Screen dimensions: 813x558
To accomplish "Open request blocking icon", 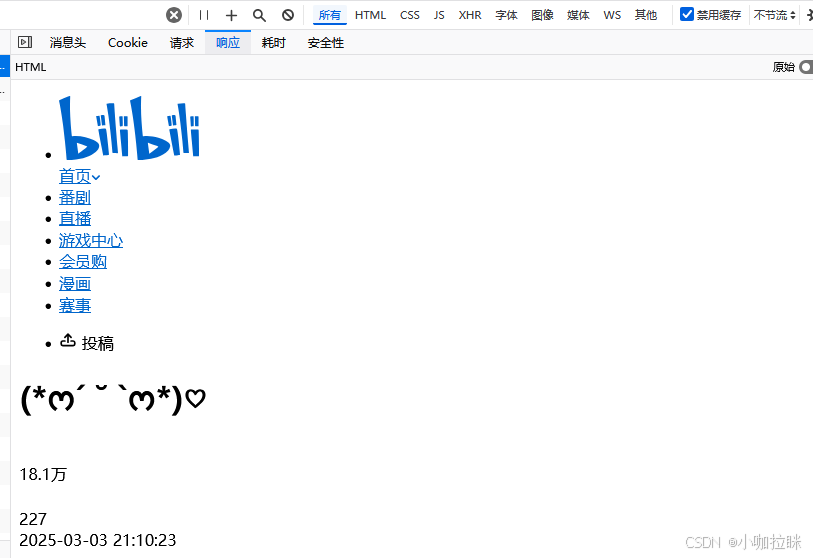I will point(288,15).
